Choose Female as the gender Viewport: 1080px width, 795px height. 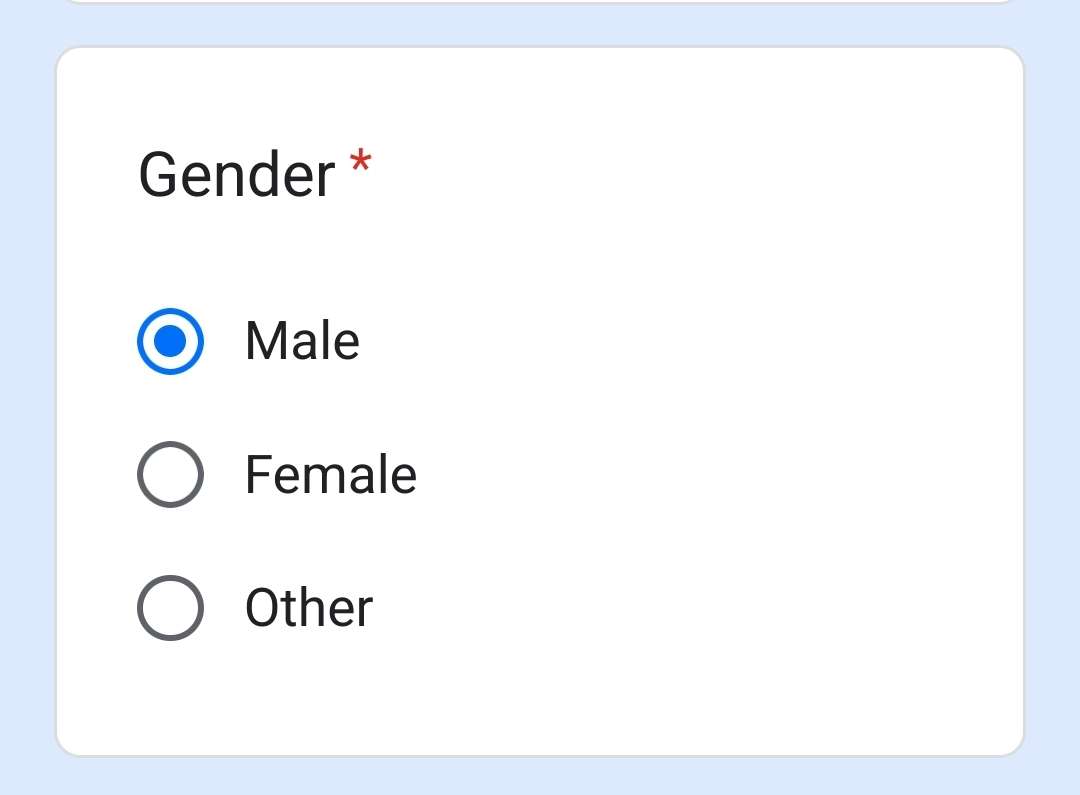coord(170,474)
